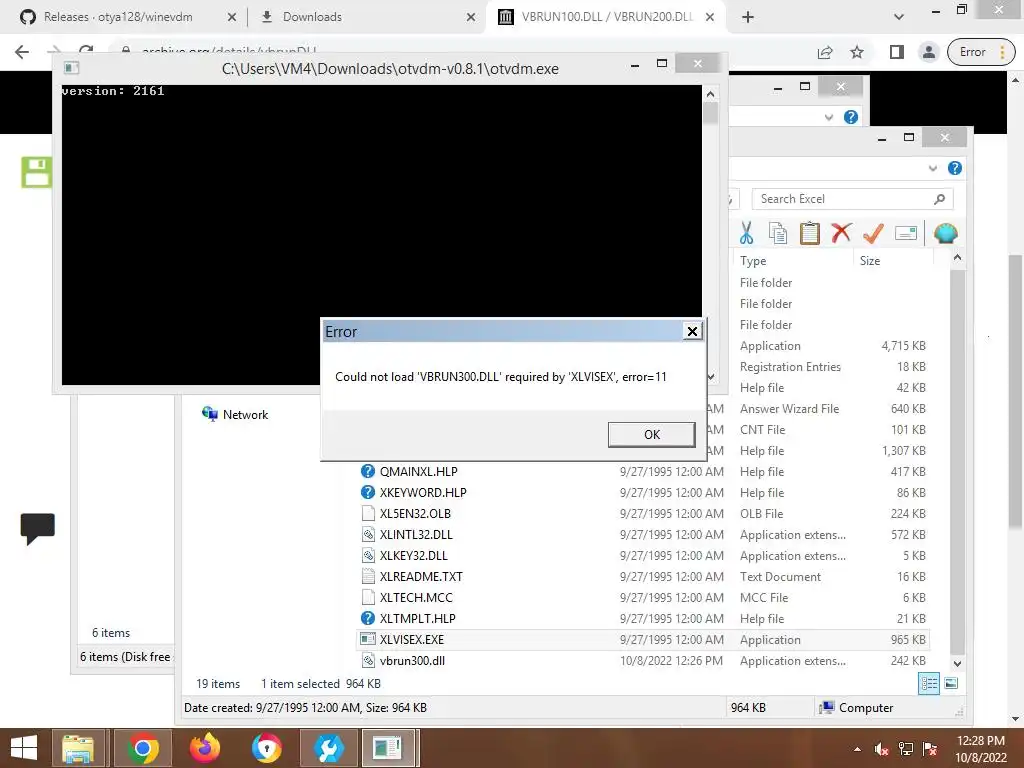Open the help icon in the middle Explorer window
Image resolution: width=1024 pixels, height=768 pixels.
850,117
